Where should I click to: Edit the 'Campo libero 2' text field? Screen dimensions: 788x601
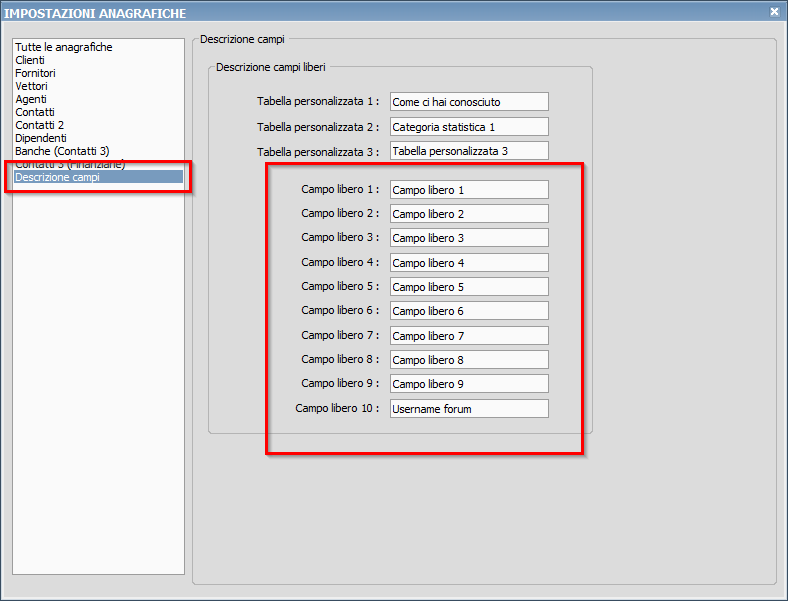point(469,214)
